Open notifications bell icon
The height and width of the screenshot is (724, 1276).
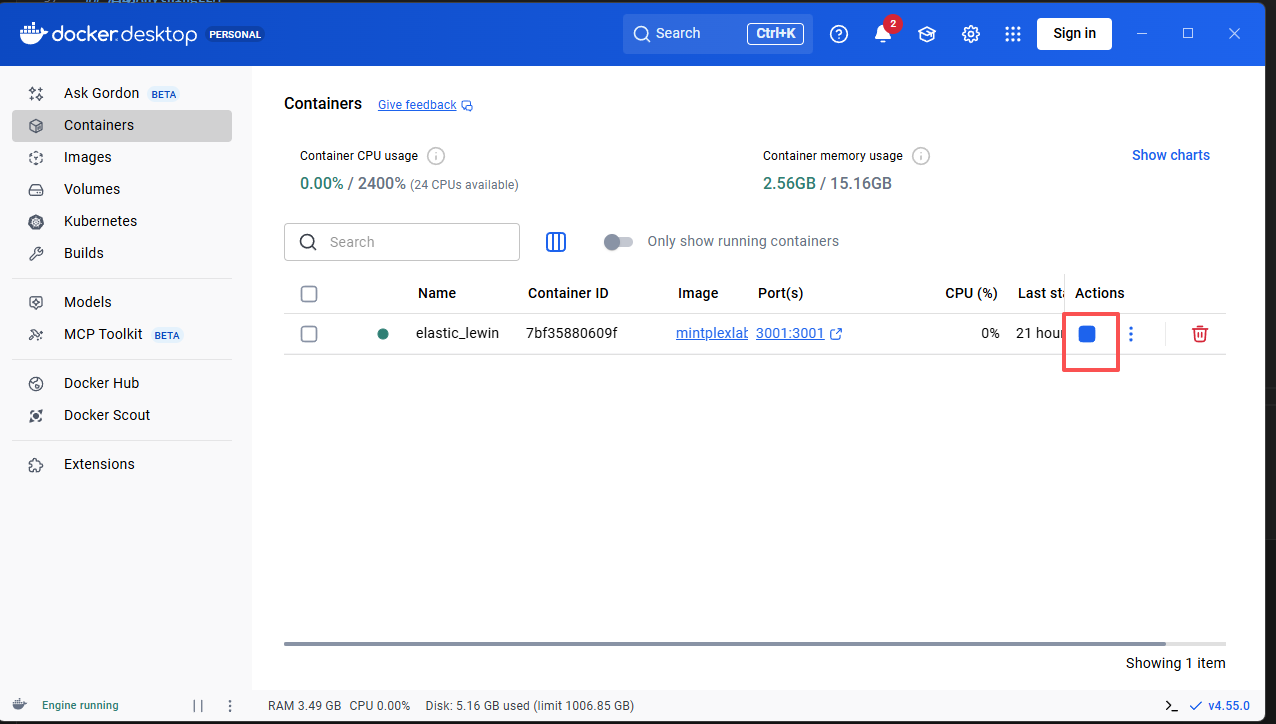click(x=882, y=34)
